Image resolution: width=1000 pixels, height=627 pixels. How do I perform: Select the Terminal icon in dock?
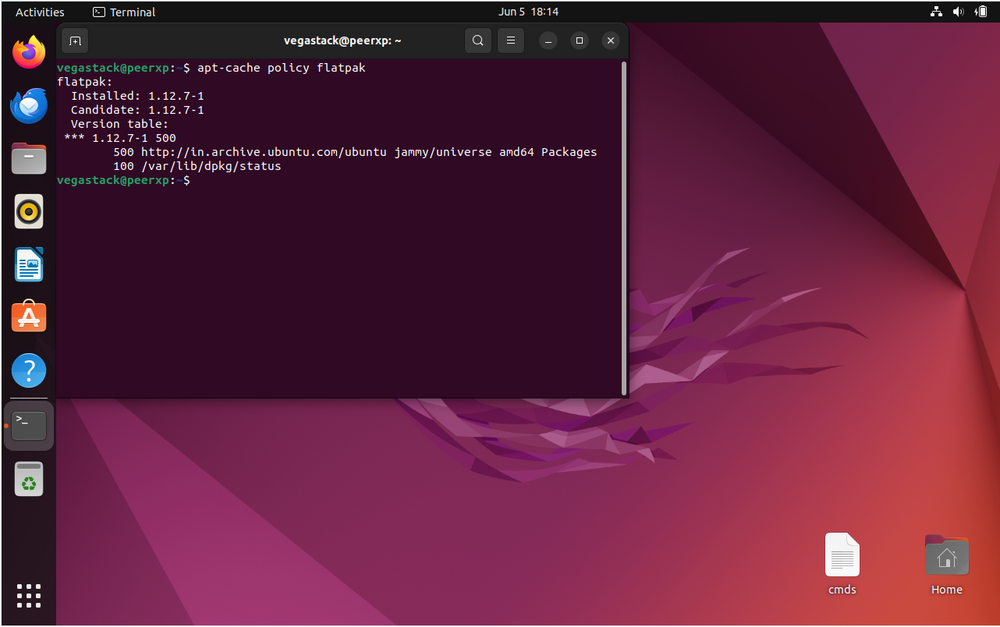pos(29,425)
